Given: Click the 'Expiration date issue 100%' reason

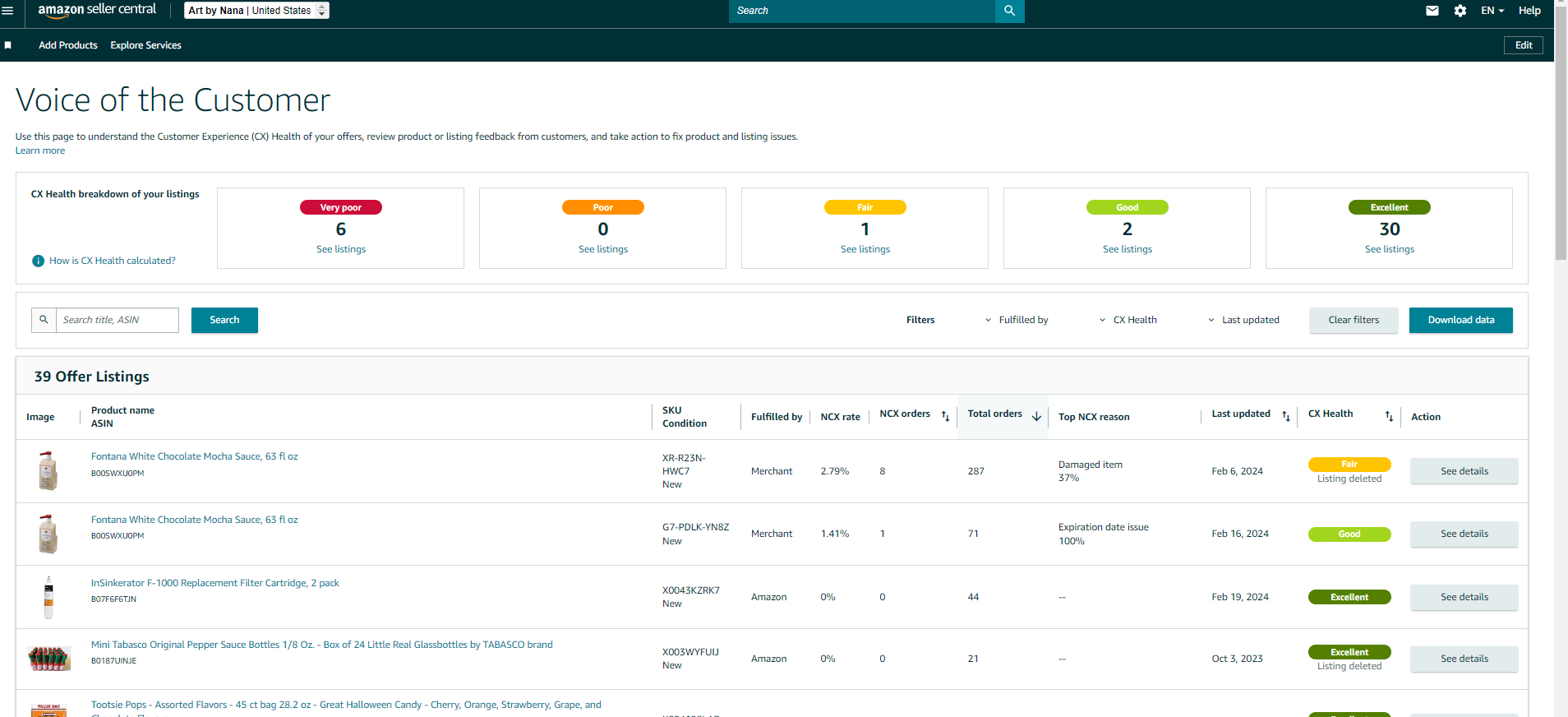Looking at the screenshot, I should 1104,534.
